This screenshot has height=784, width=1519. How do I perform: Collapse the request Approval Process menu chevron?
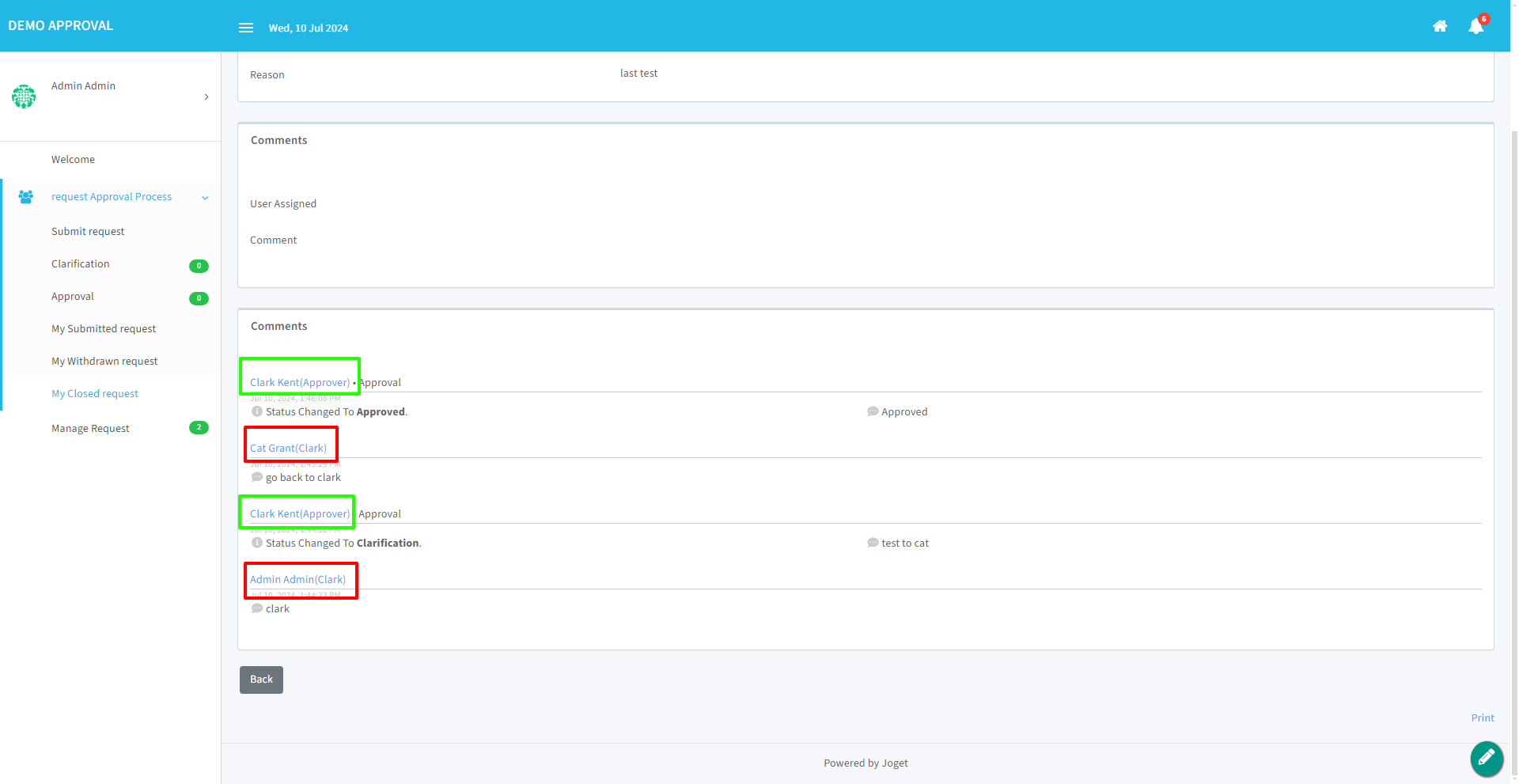coord(206,198)
